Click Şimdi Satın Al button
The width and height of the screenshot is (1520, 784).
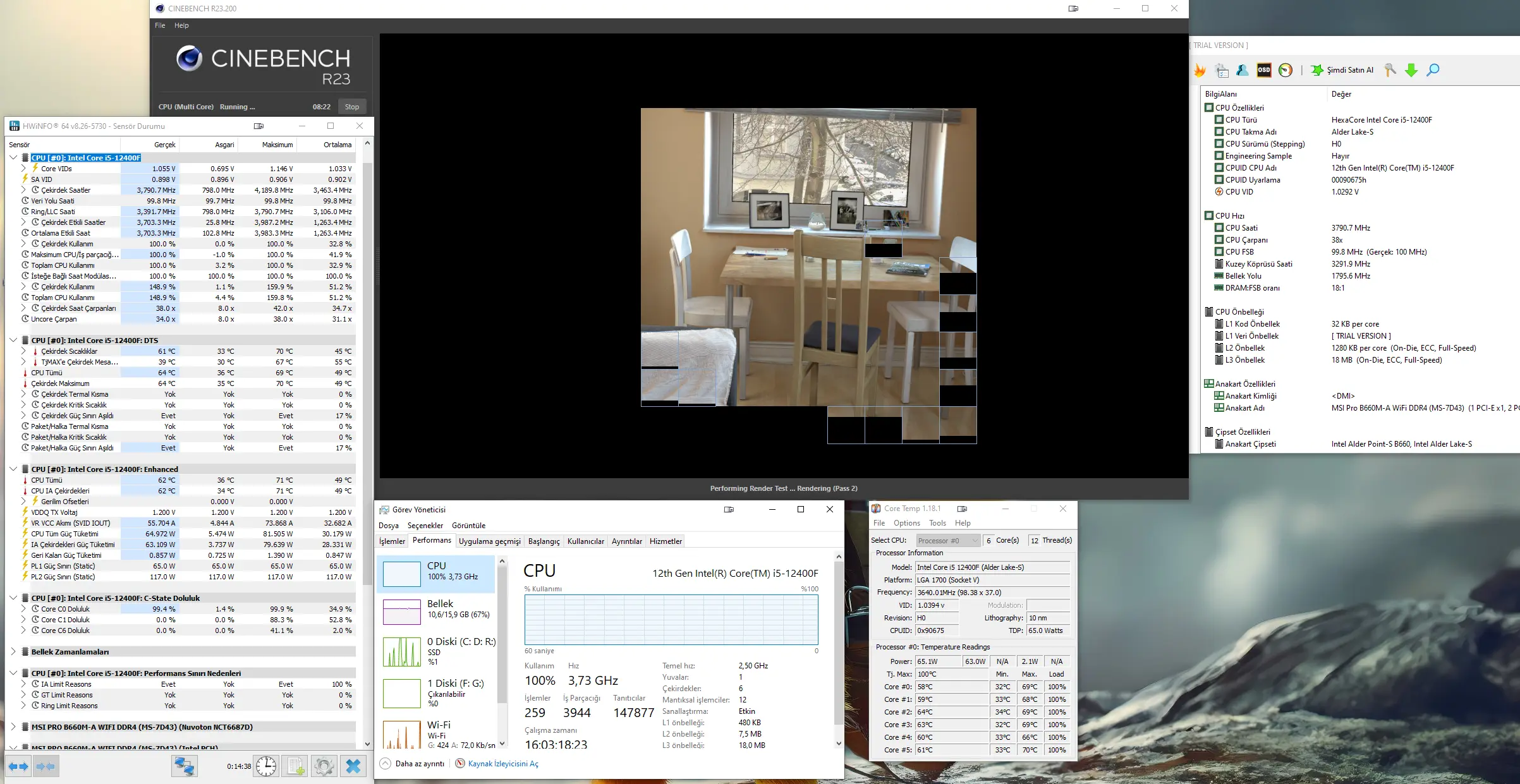1342,70
